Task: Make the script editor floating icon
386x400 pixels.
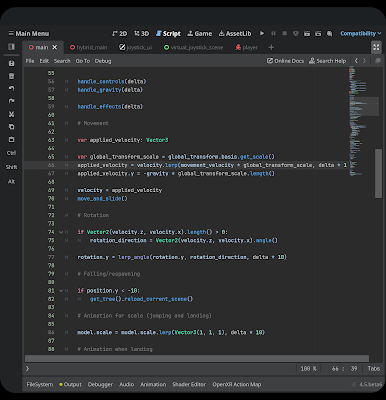Action: pos(378,61)
